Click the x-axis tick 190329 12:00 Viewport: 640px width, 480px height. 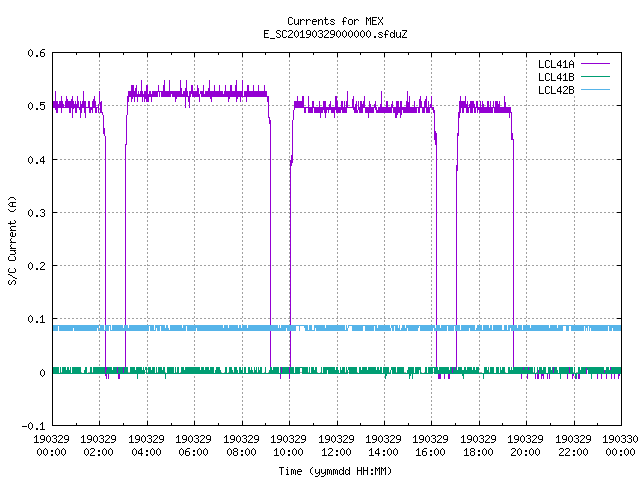pyautogui.click(x=336, y=446)
